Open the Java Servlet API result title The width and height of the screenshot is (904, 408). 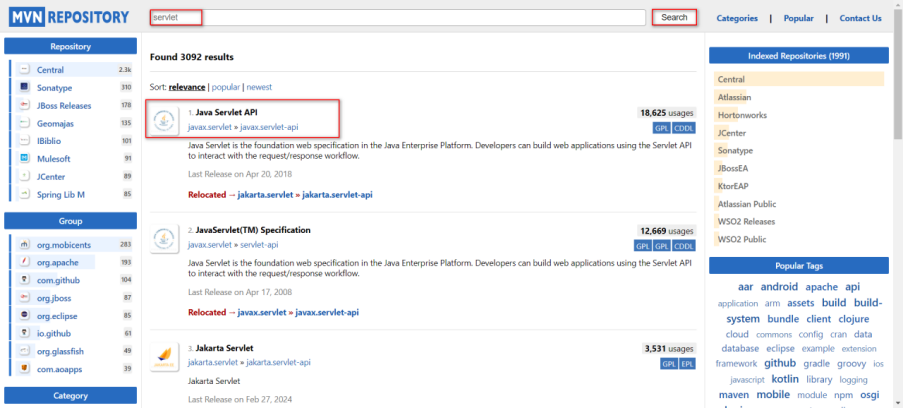[227, 112]
